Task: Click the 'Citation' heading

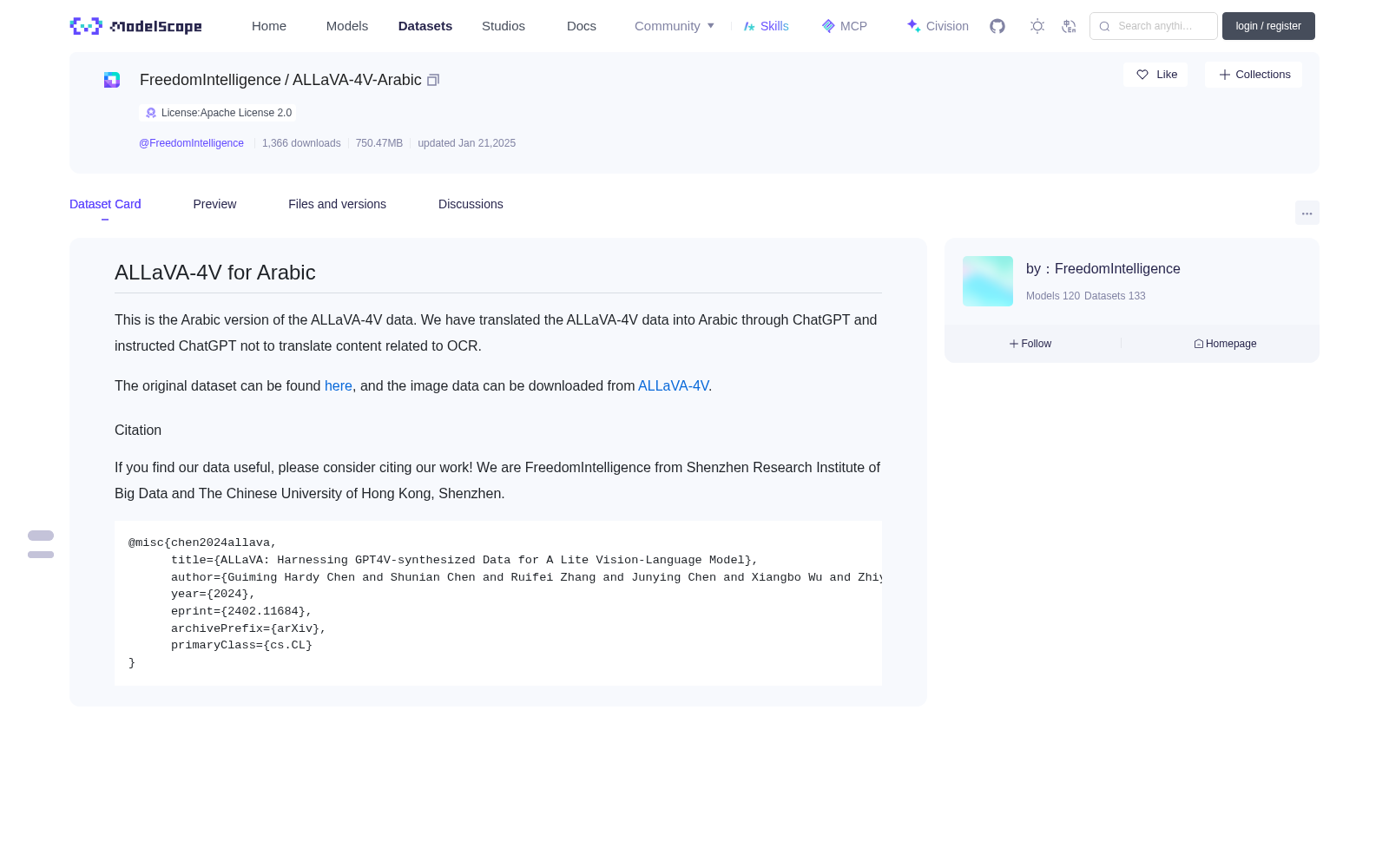Action: [138, 431]
